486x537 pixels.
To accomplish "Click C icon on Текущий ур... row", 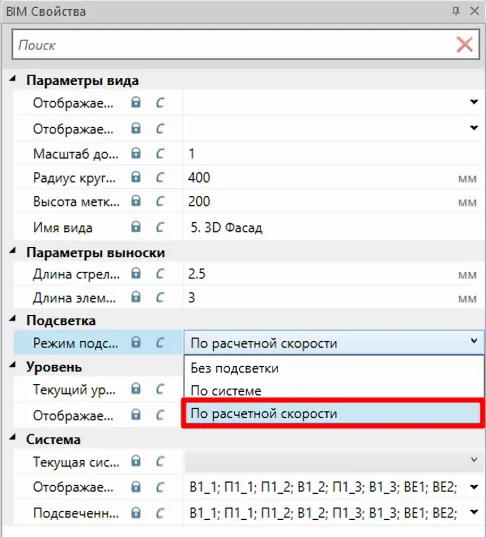I will pyautogui.click(x=160, y=389).
